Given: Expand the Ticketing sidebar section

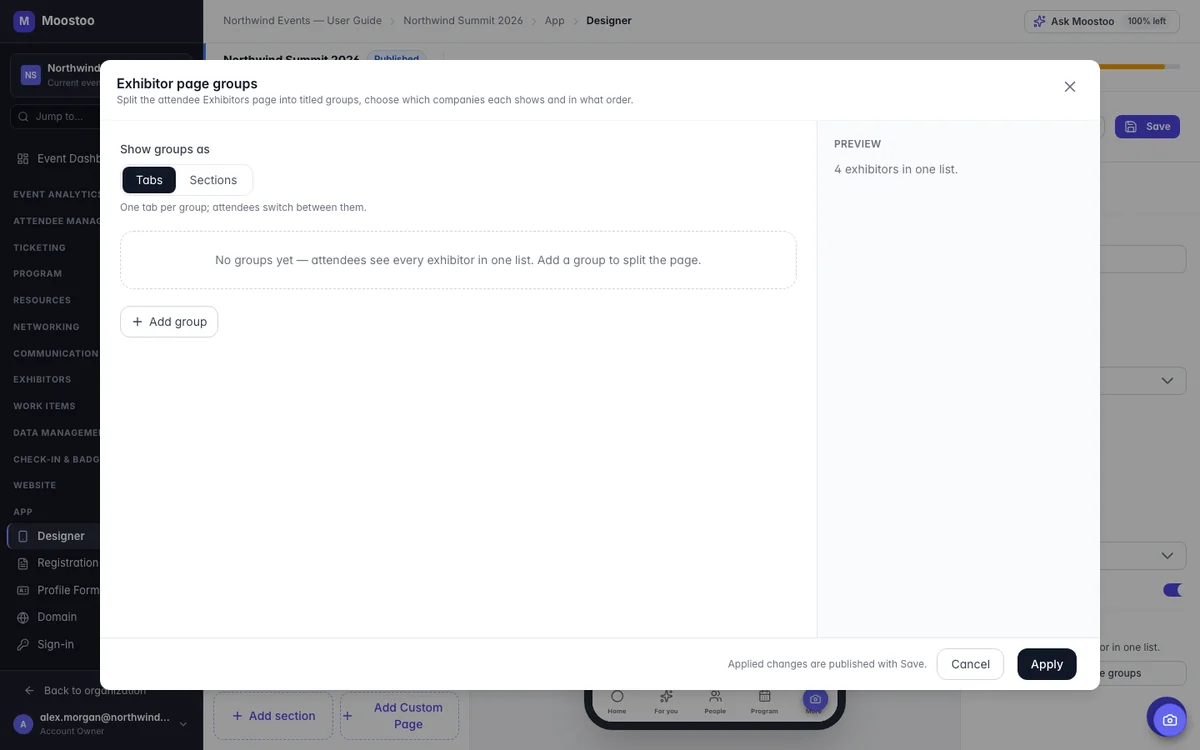Looking at the screenshot, I should tap(39, 247).
